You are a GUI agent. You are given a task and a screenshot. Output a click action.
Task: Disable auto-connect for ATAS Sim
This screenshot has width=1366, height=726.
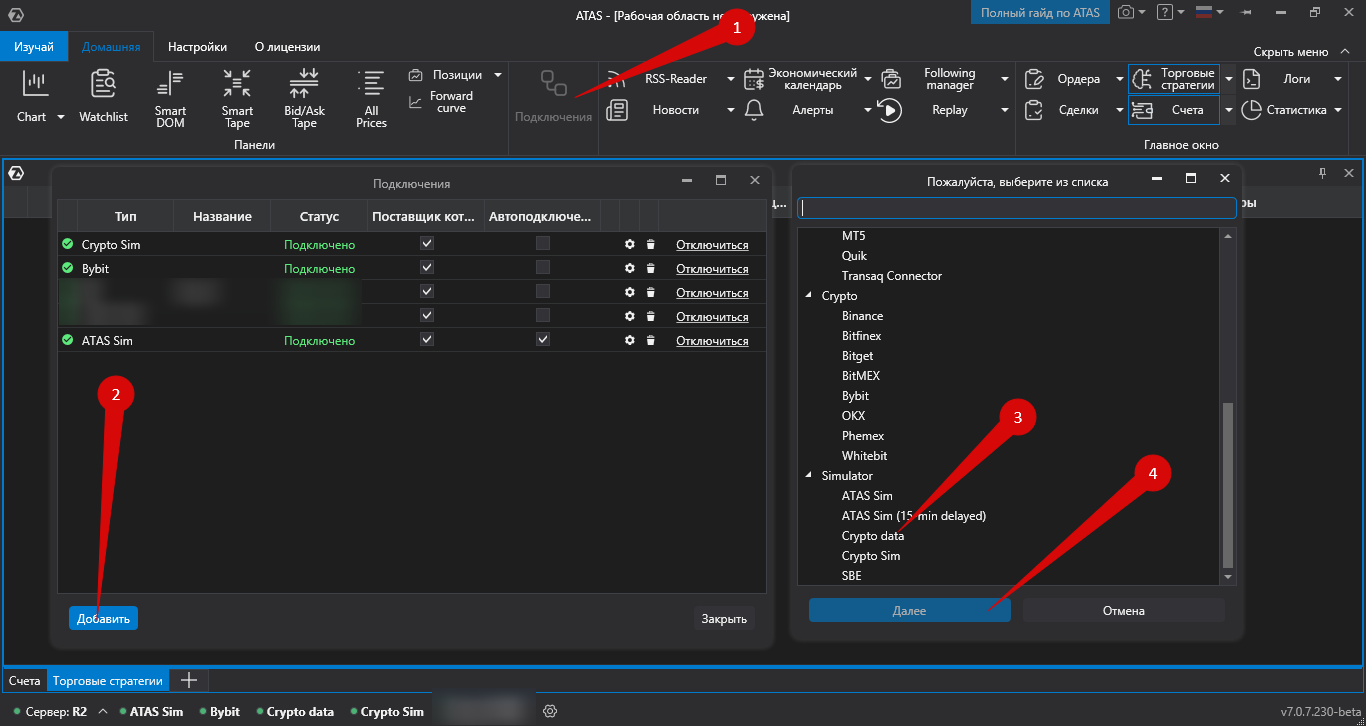542,339
